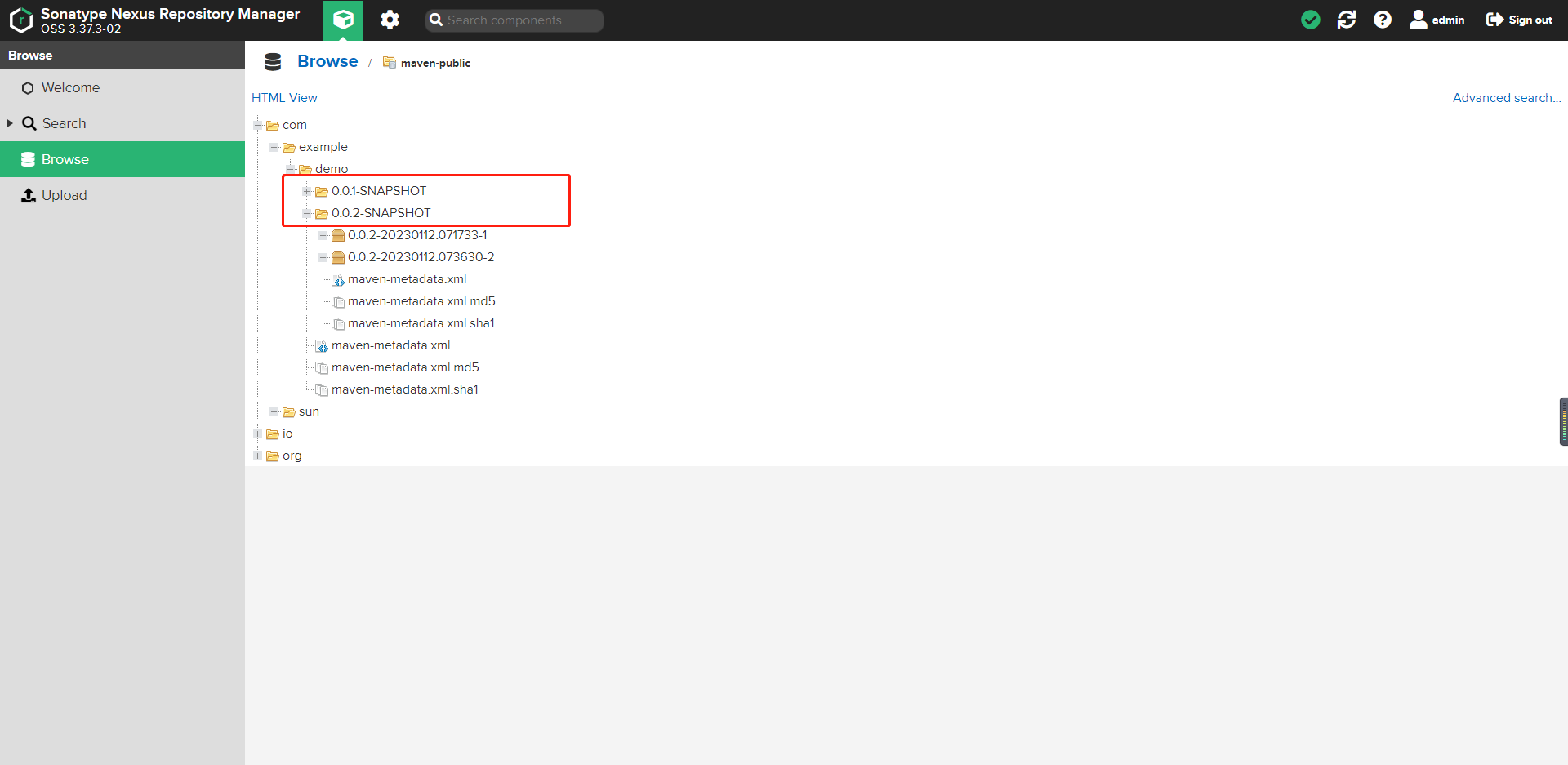Screen dimensions: 1568x765
Task: Select the demo folder
Action: 332,169
